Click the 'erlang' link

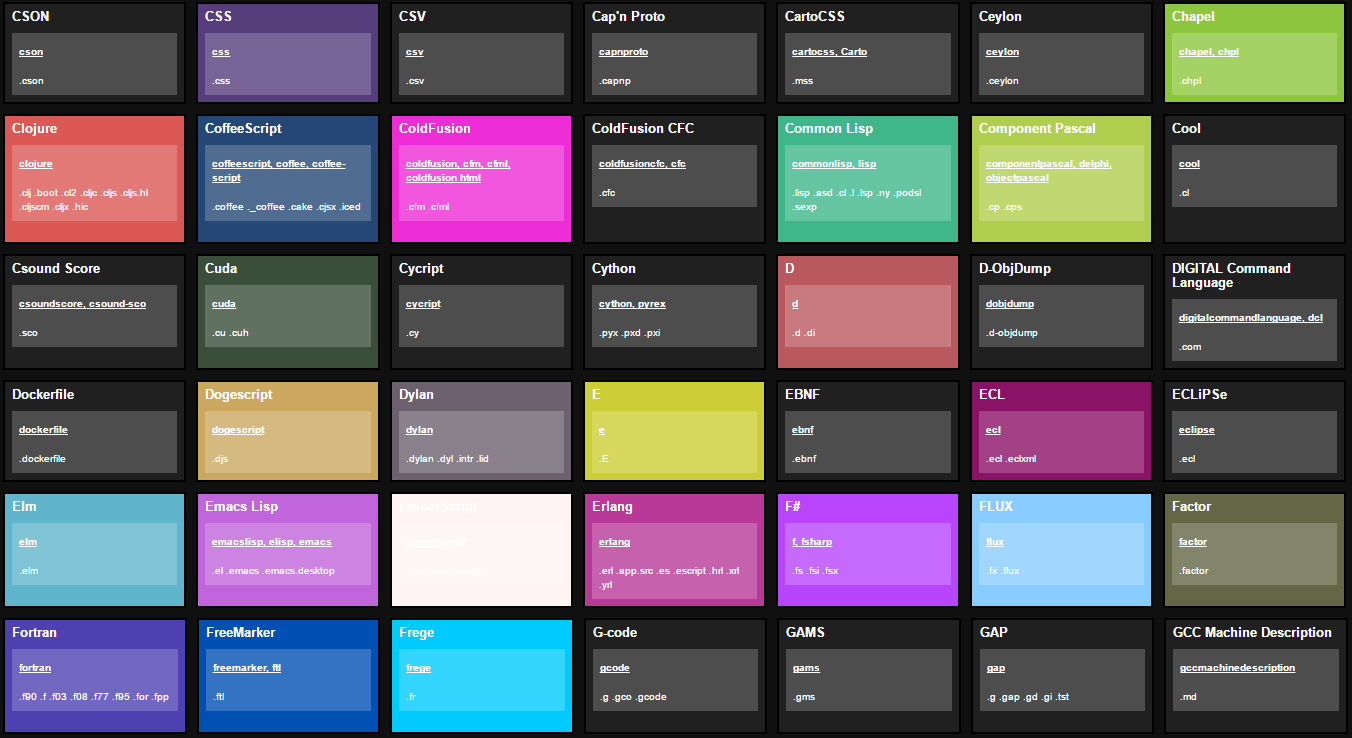[614, 542]
